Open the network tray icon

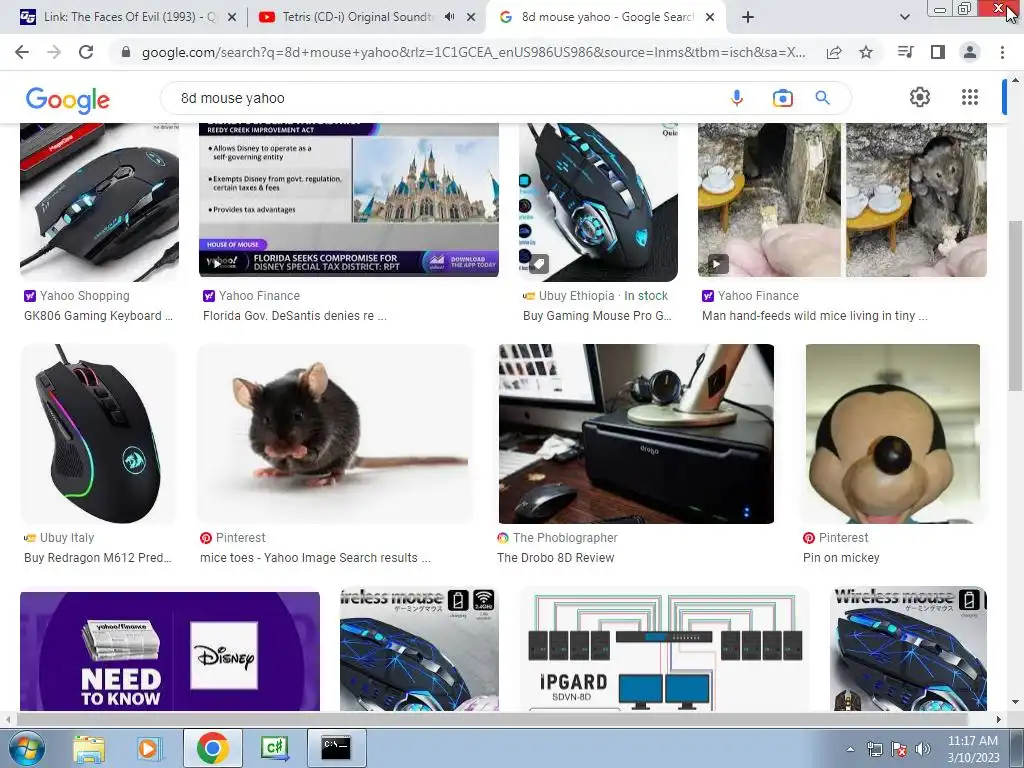coord(875,749)
